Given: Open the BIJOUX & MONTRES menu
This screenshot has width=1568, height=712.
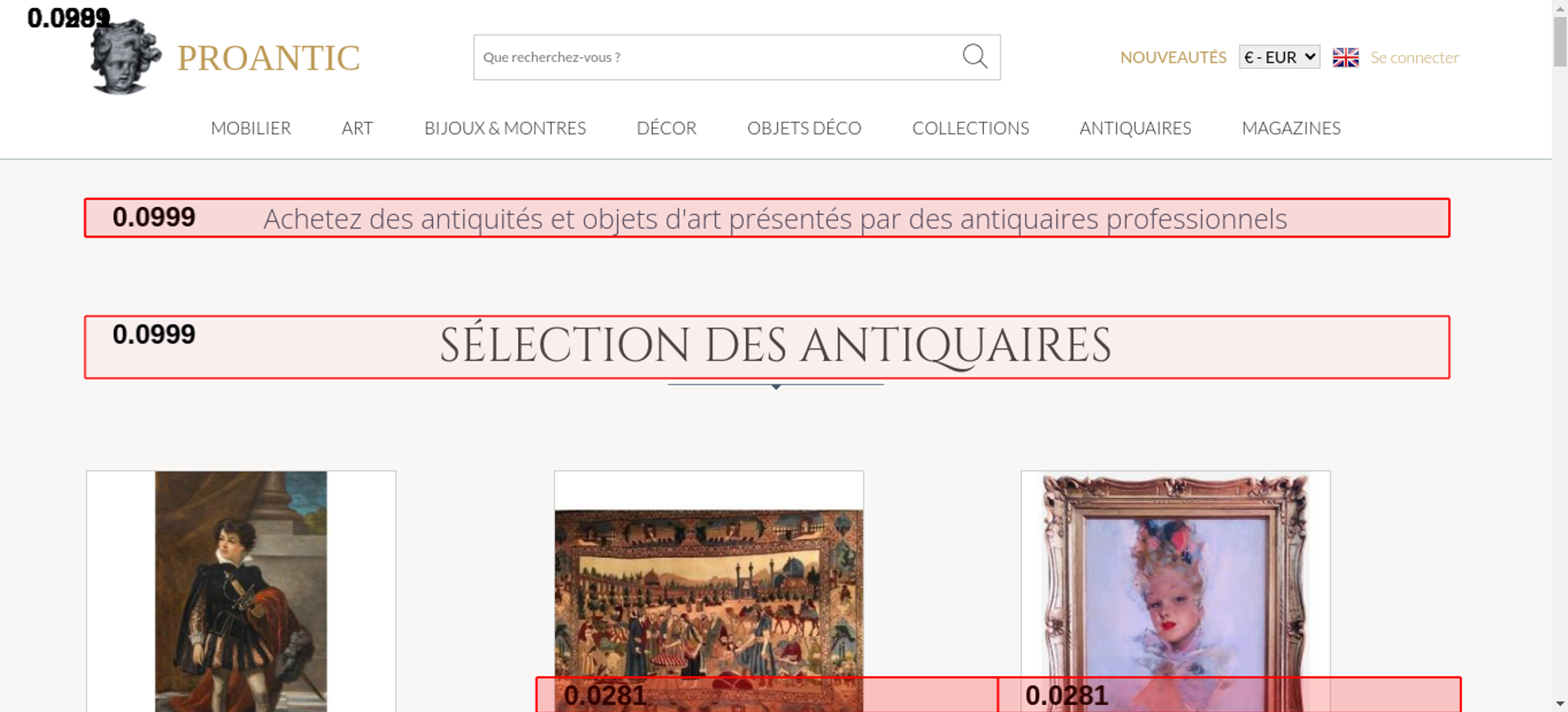Looking at the screenshot, I should tap(505, 128).
